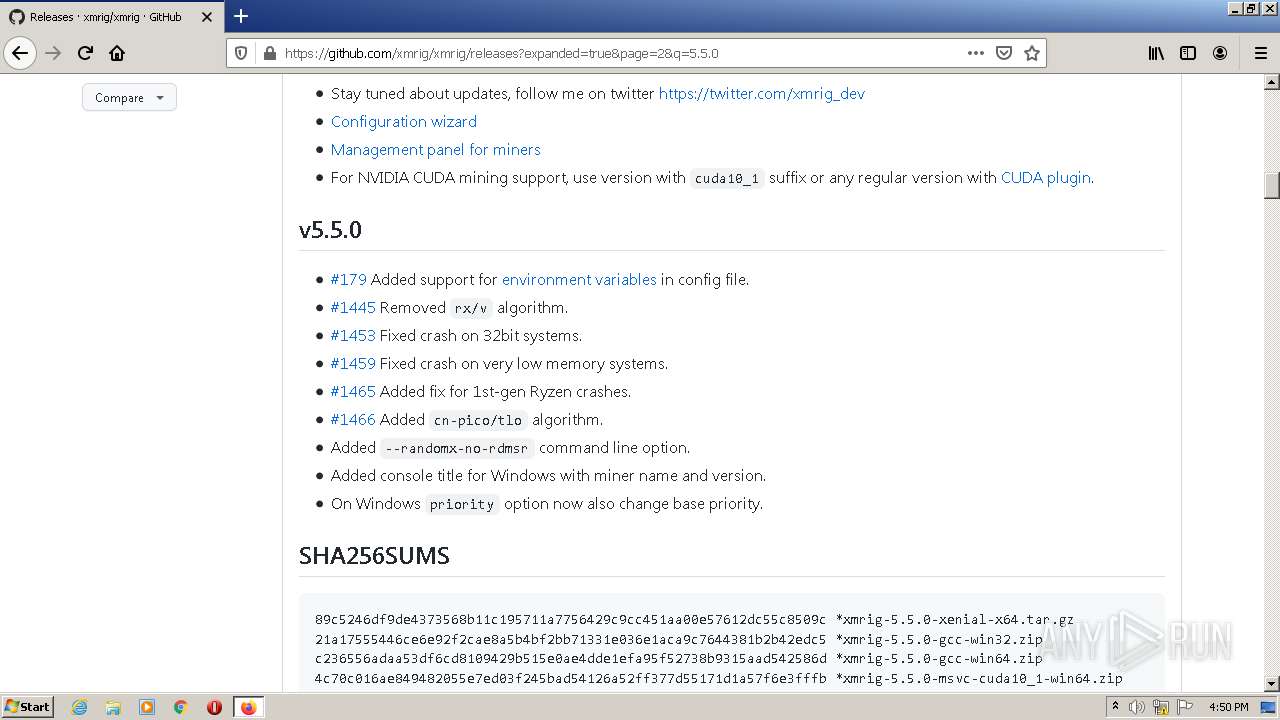
Task: Go back to the previous page
Action: pyautogui.click(x=20, y=53)
